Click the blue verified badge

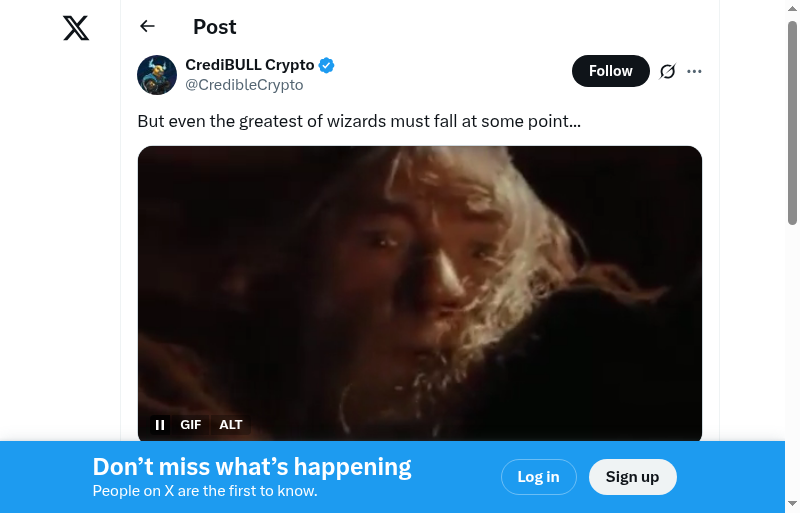click(x=327, y=65)
